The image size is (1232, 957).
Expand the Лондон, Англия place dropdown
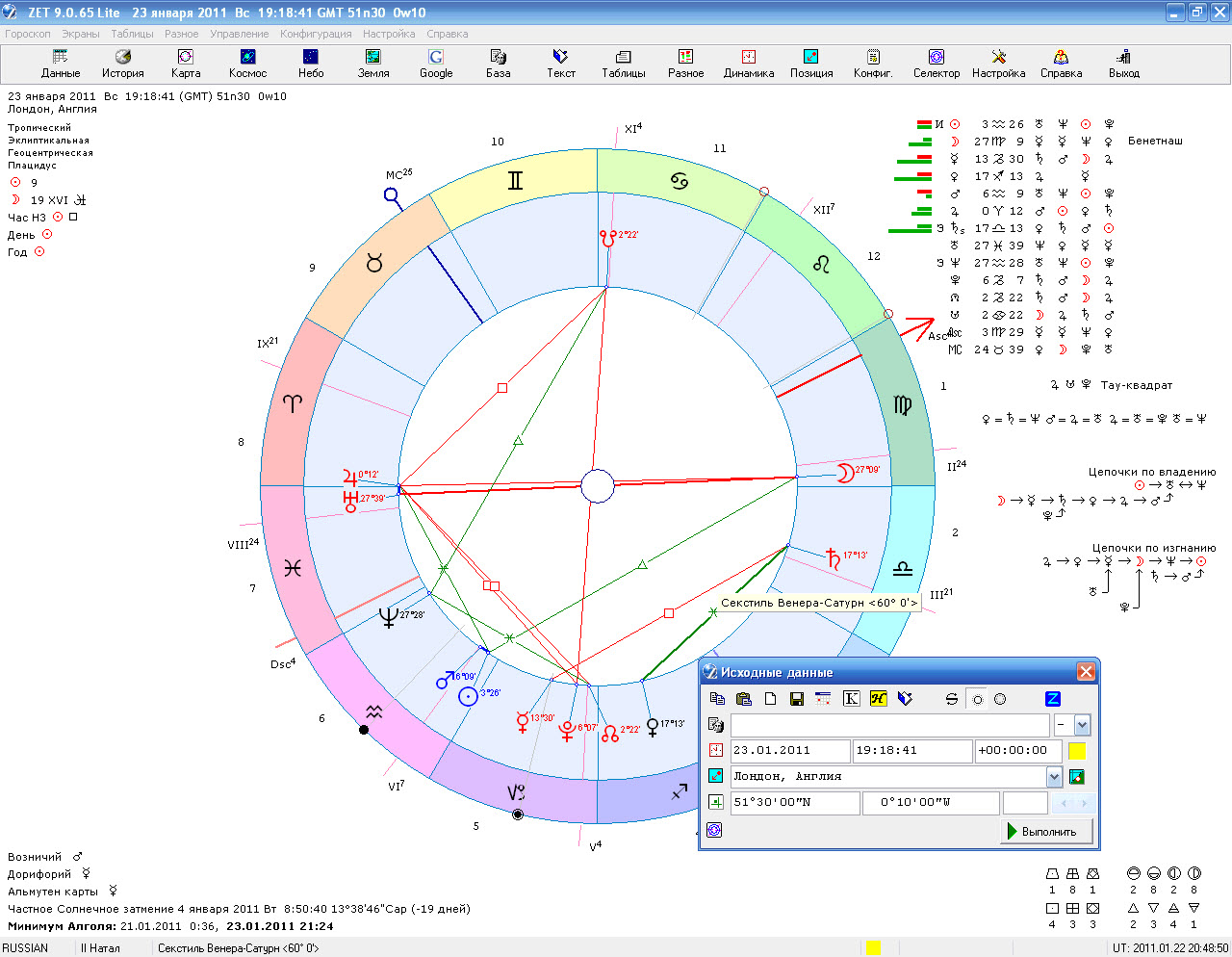pyautogui.click(x=1054, y=777)
